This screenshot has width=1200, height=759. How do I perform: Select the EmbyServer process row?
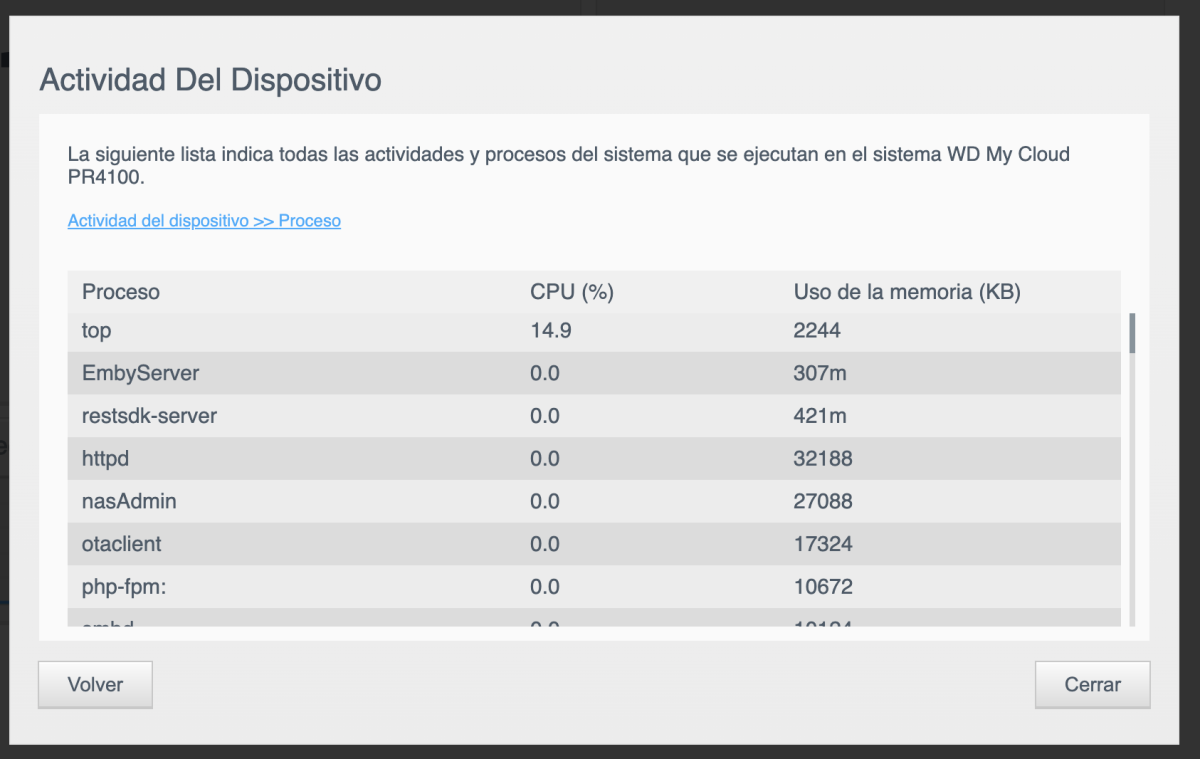[x=140, y=373]
